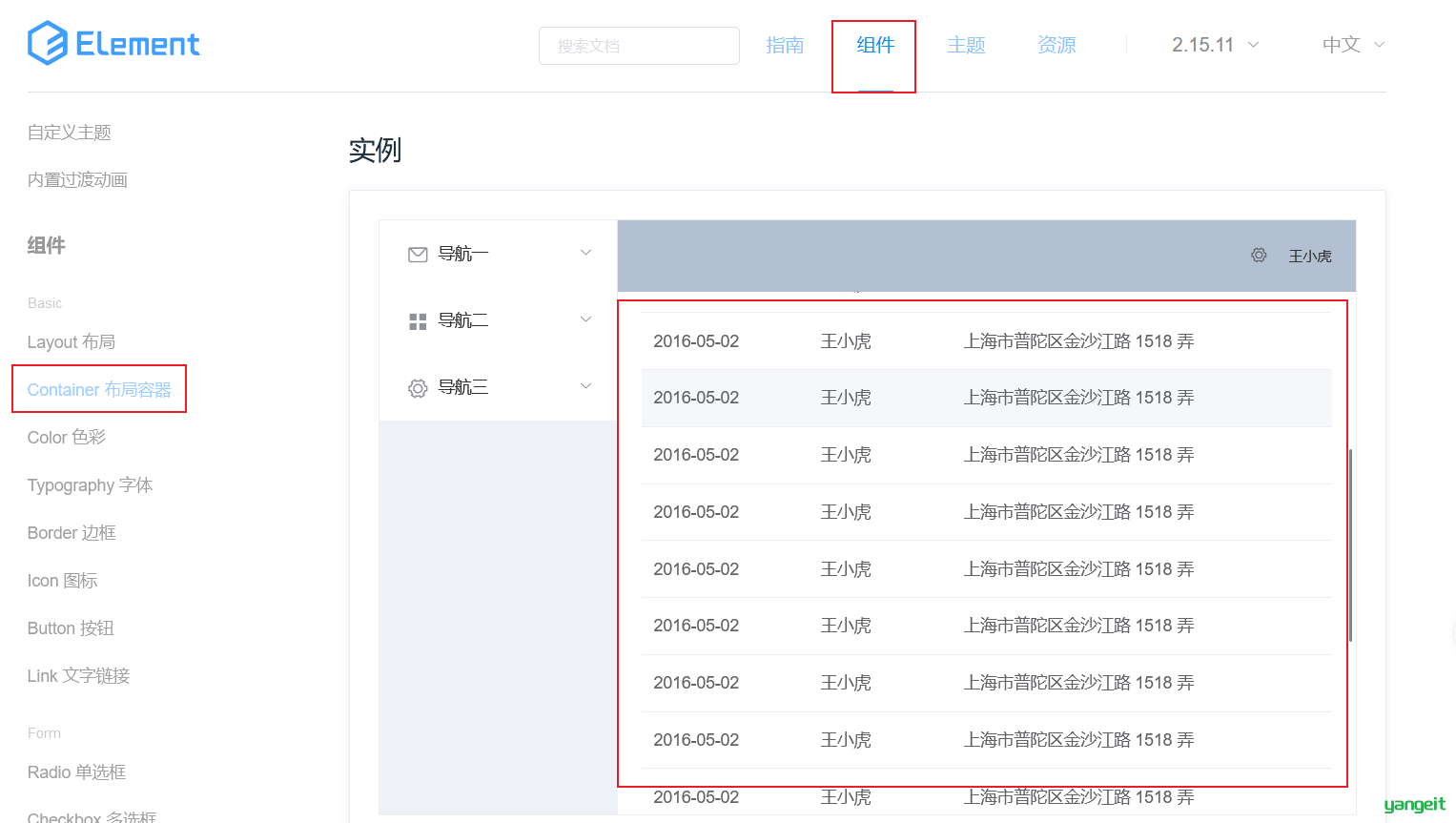Click the table's vertical scrollbar thumb
1456x823 pixels.
click(1350, 545)
